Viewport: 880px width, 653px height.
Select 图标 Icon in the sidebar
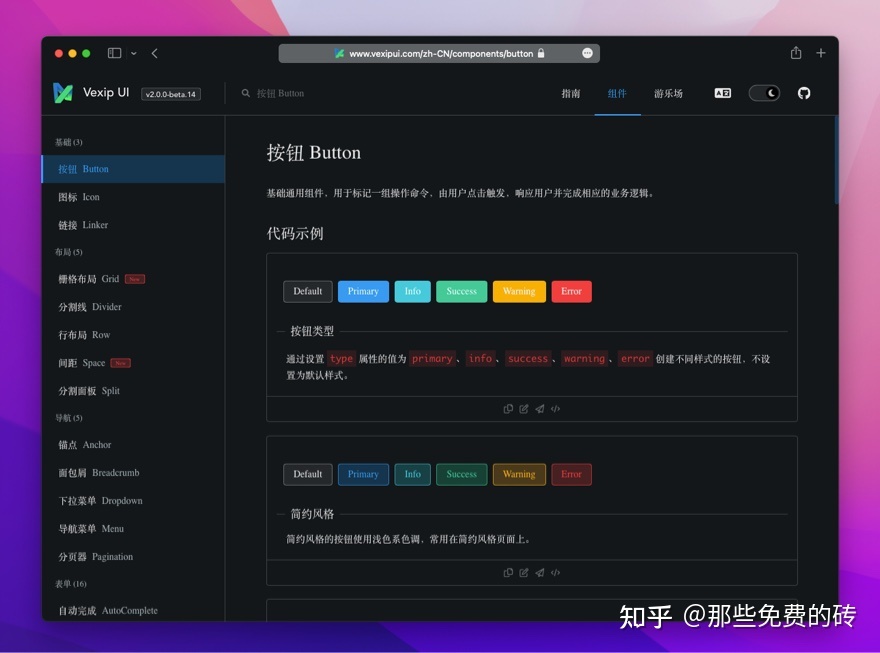coord(134,197)
